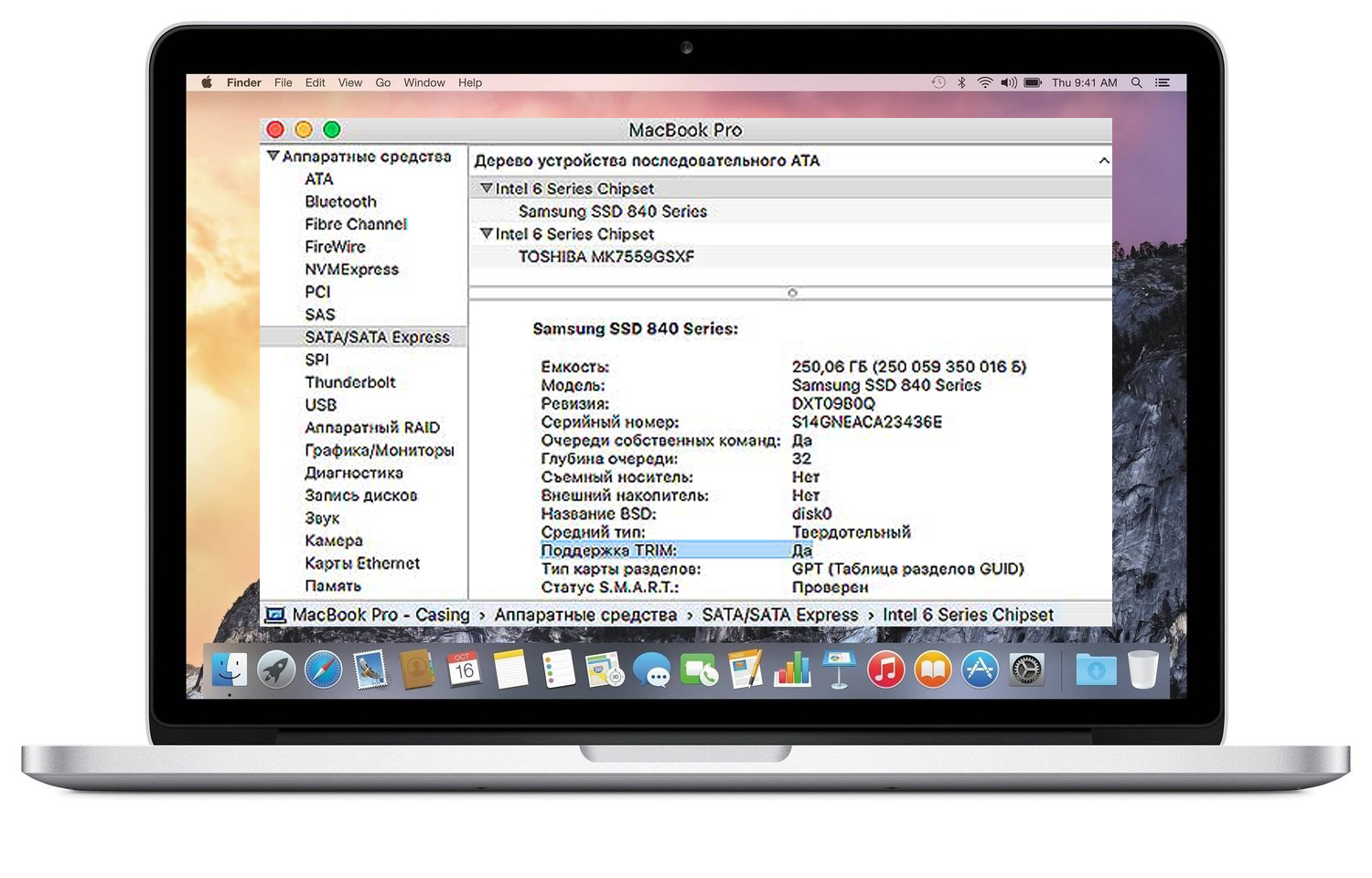1372x878 pixels.
Task: Open Safari compass icon in dock
Action: 323,670
